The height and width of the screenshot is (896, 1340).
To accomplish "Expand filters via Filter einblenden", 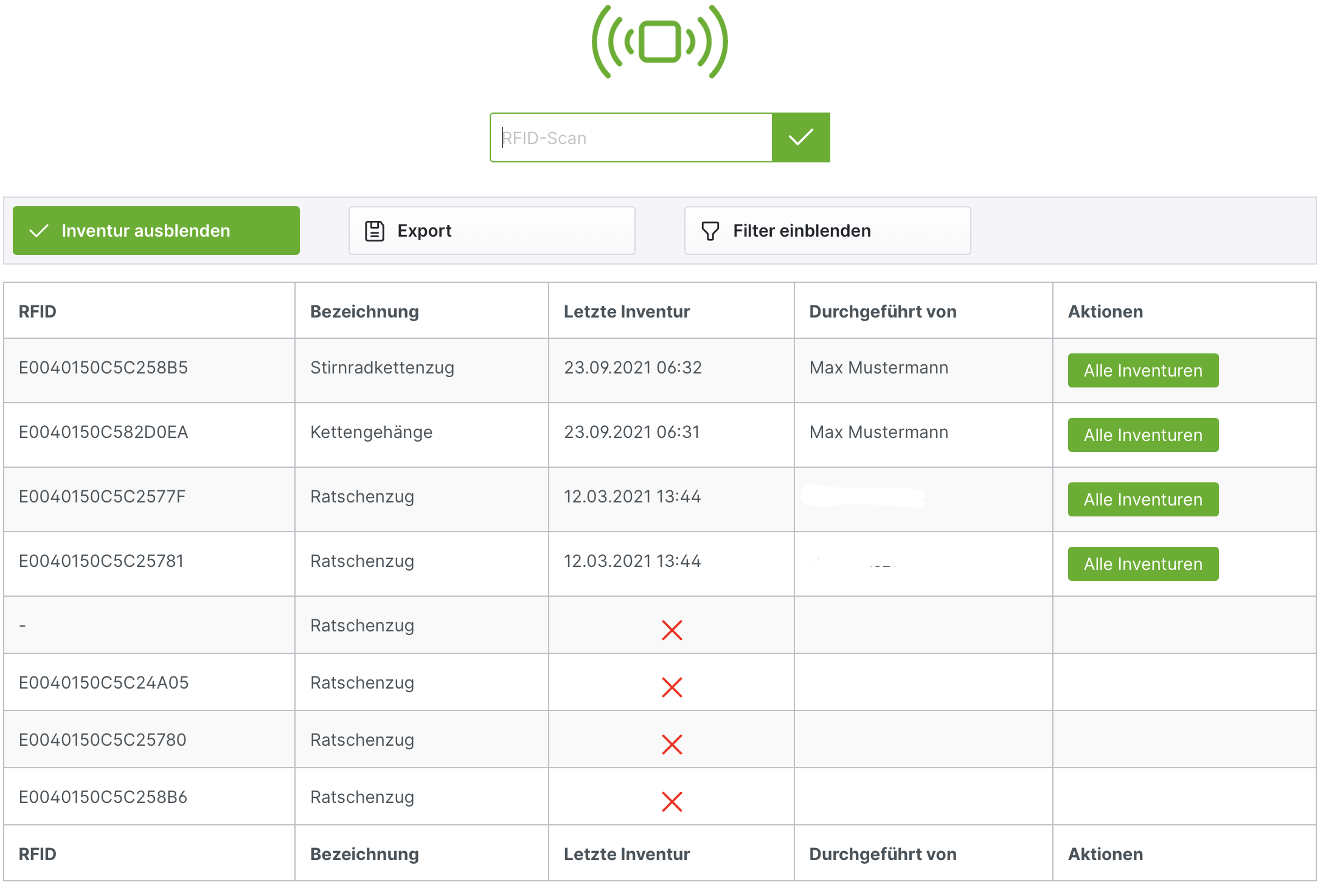I will pos(827,231).
